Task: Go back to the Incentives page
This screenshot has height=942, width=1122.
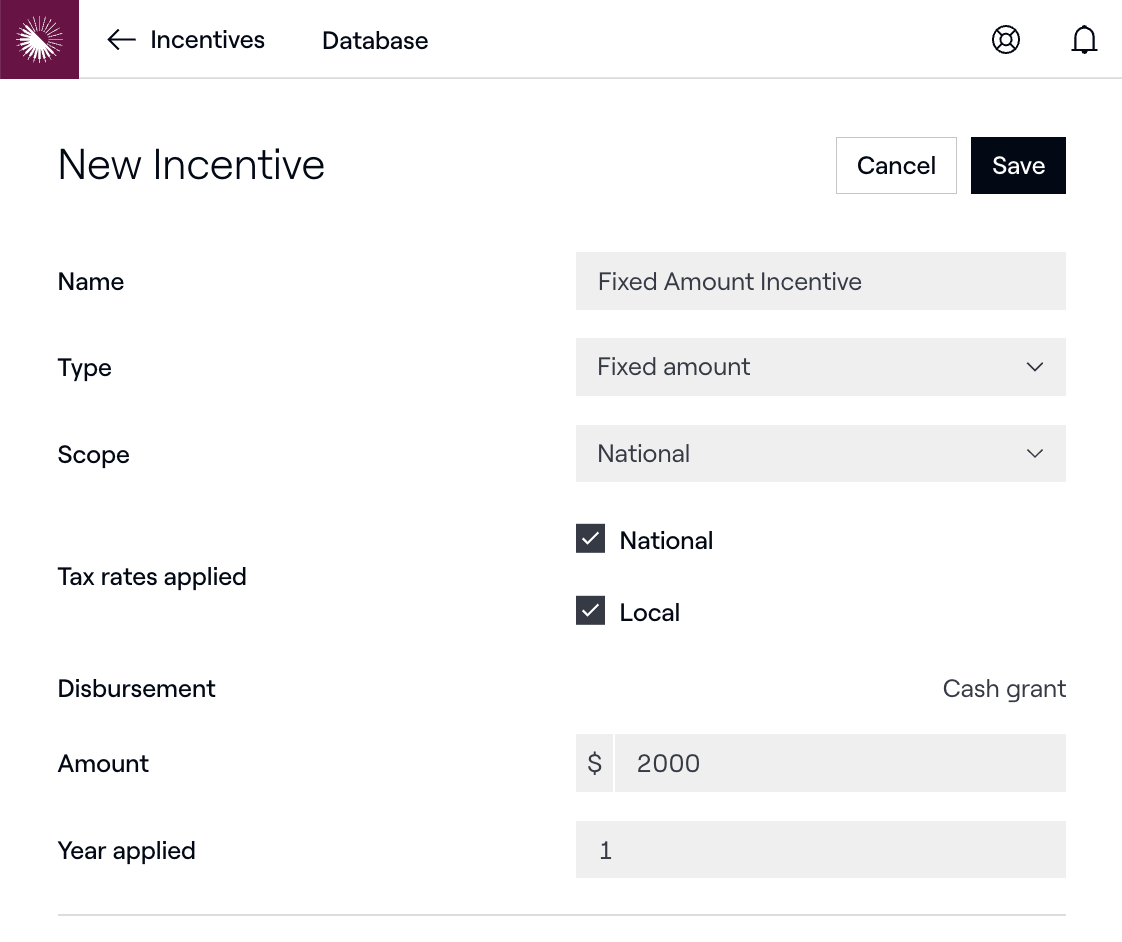Action: coord(207,40)
